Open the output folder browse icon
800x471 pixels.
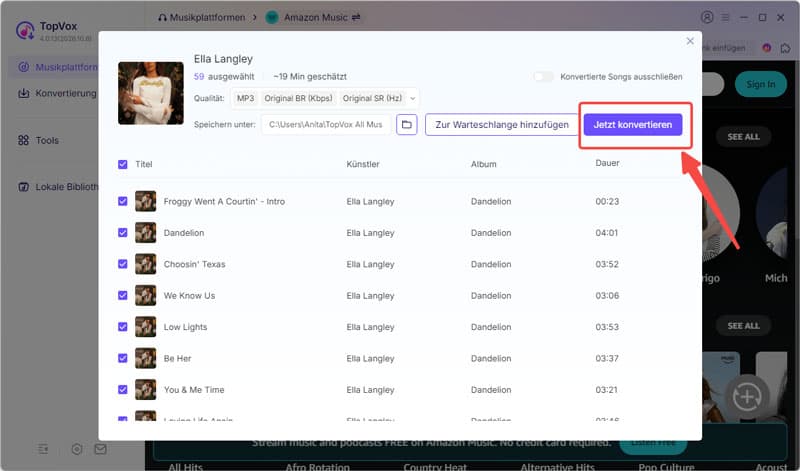click(407, 125)
